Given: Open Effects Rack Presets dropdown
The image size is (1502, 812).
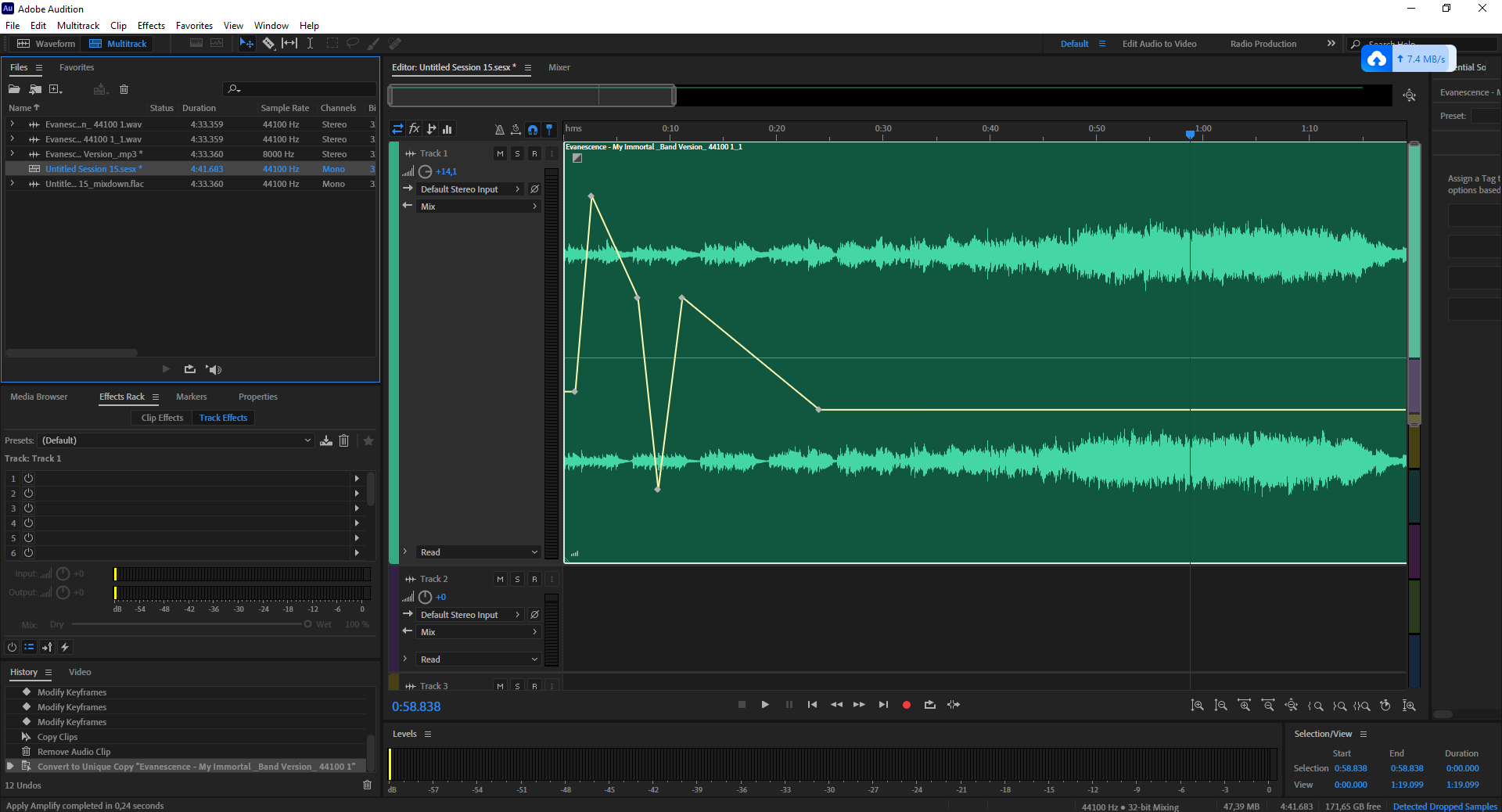Looking at the screenshot, I should click(x=176, y=440).
